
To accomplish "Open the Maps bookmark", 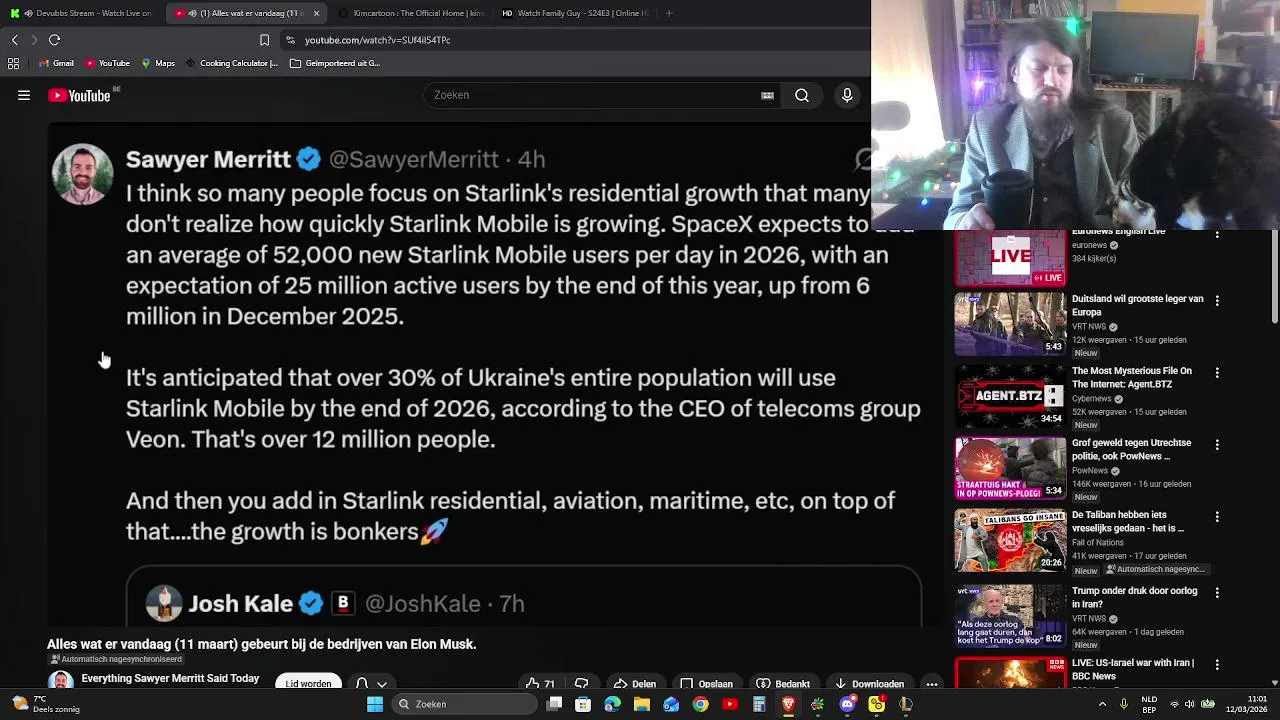I will [x=158, y=63].
